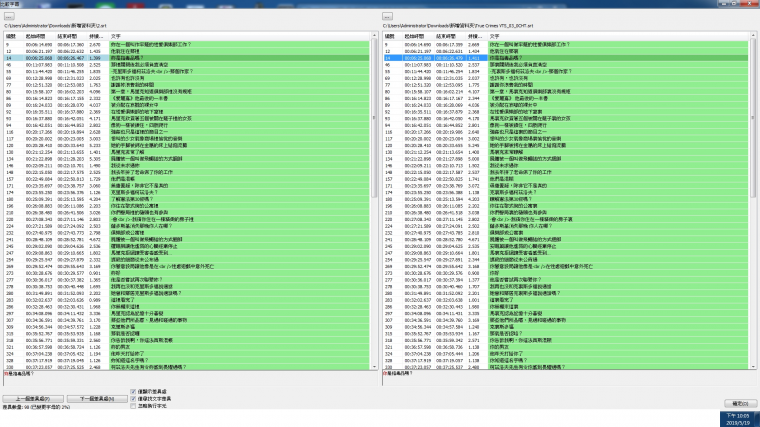760x427 pixels.
Task: Open file browse button above 2.srt list
Action: (x=9, y=16)
